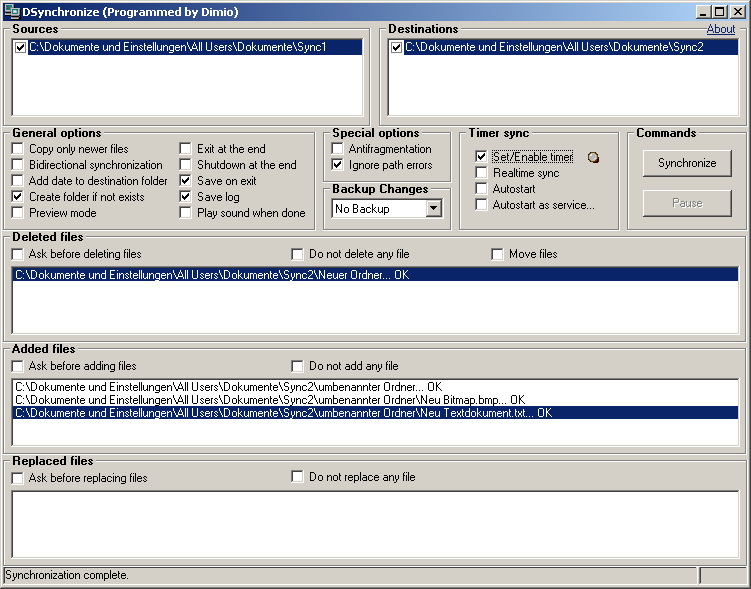Screen dimensions: 751x589
Task: Check Add date to destination folder
Action: (x=18, y=181)
